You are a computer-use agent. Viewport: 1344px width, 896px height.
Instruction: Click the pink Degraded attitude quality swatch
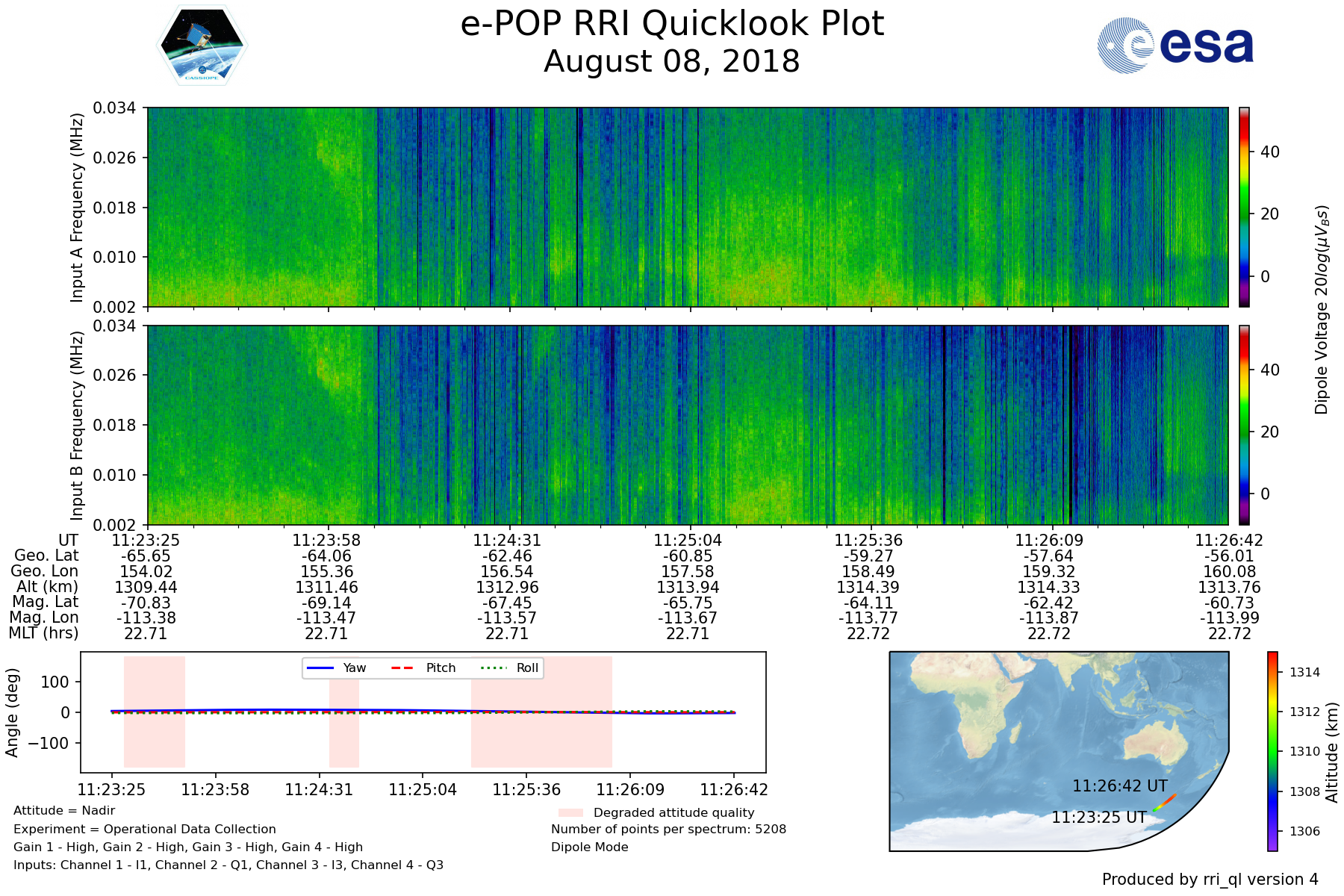click(570, 812)
